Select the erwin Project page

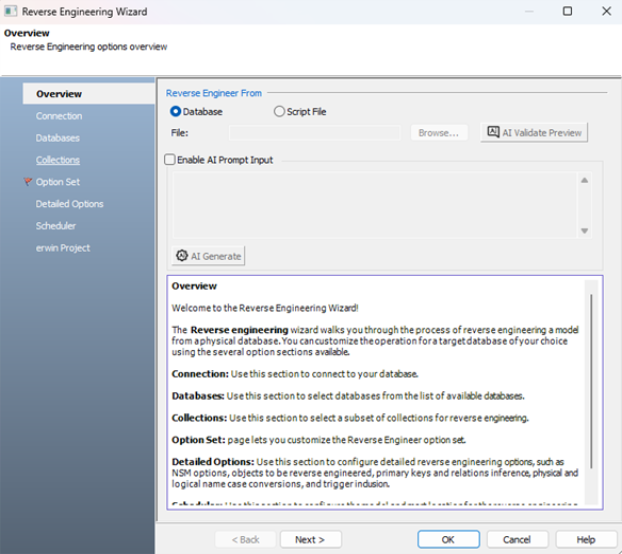(x=63, y=248)
